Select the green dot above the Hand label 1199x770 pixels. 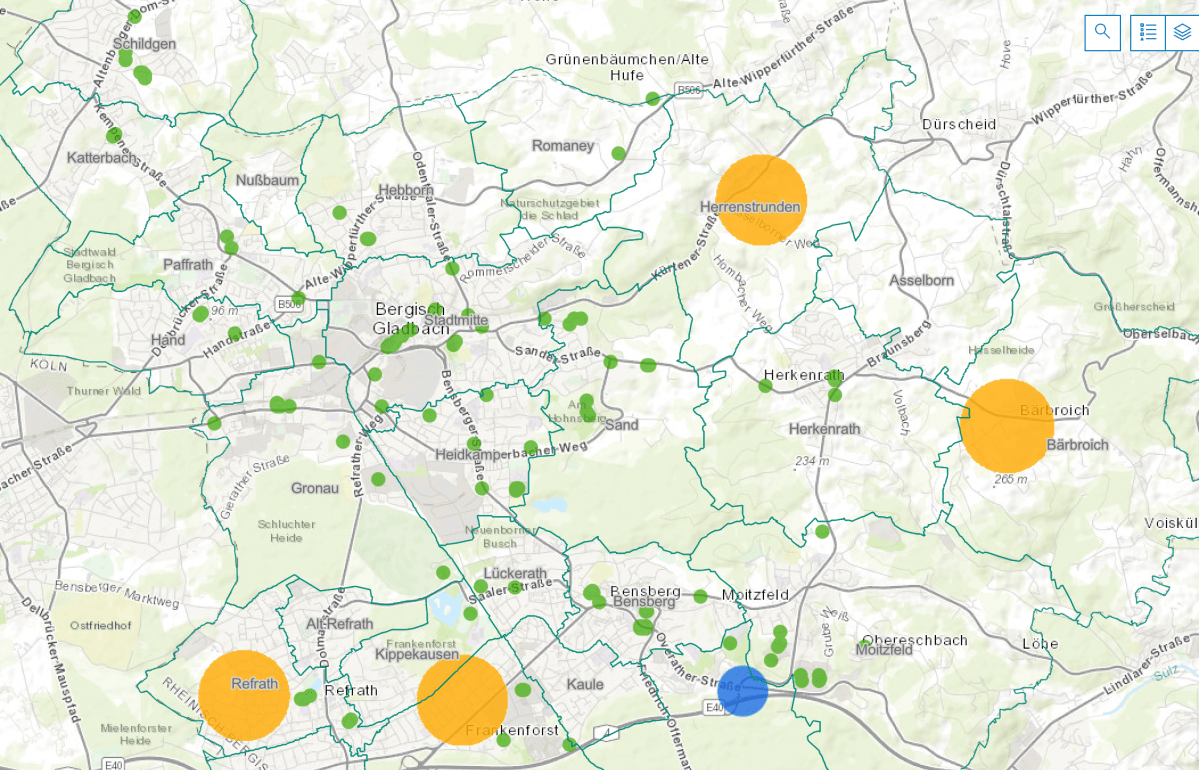coord(200,314)
